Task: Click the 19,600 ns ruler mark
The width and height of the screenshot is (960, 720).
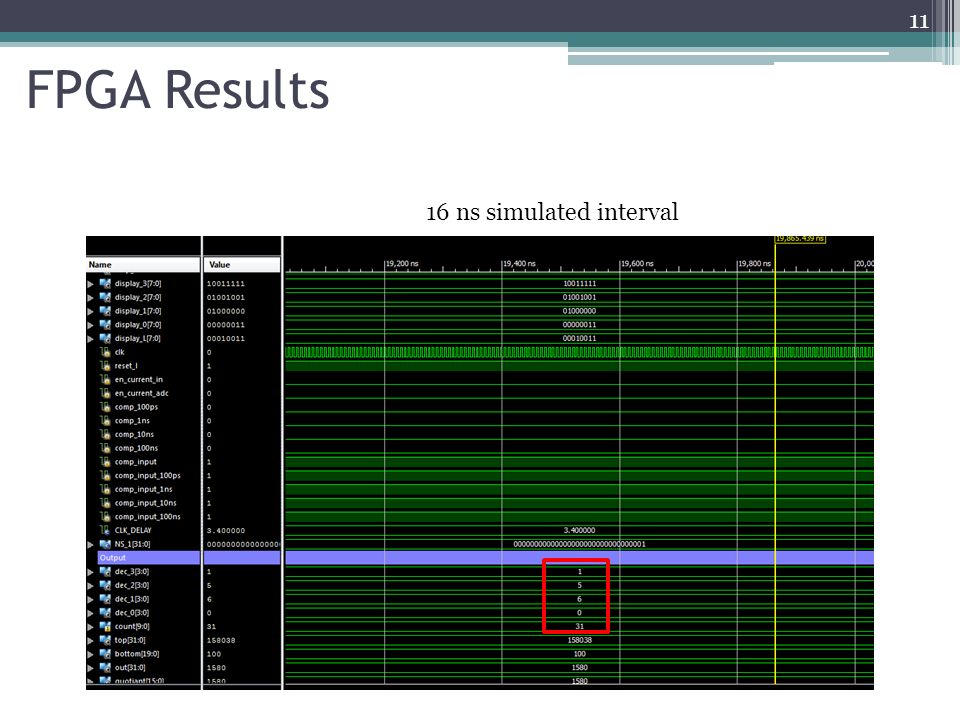Action: (x=637, y=264)
